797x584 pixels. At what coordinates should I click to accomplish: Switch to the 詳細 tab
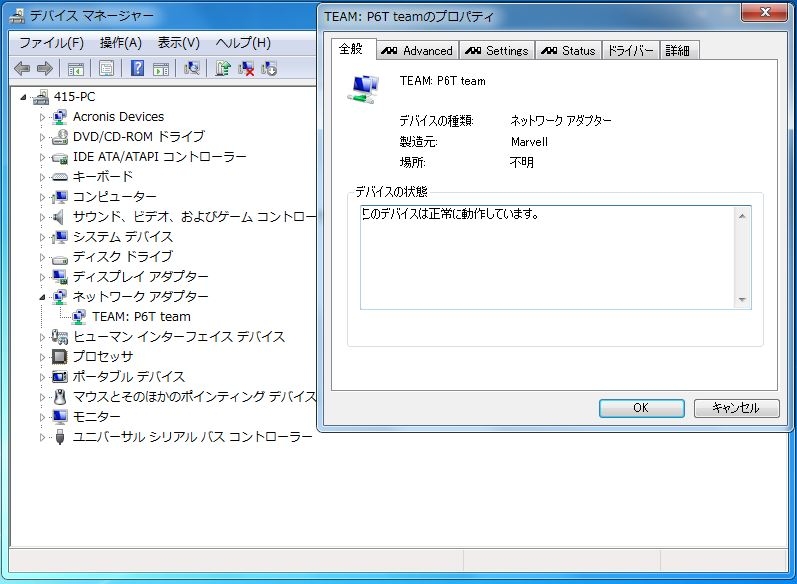pyautogui.click(x=679, y=51)
